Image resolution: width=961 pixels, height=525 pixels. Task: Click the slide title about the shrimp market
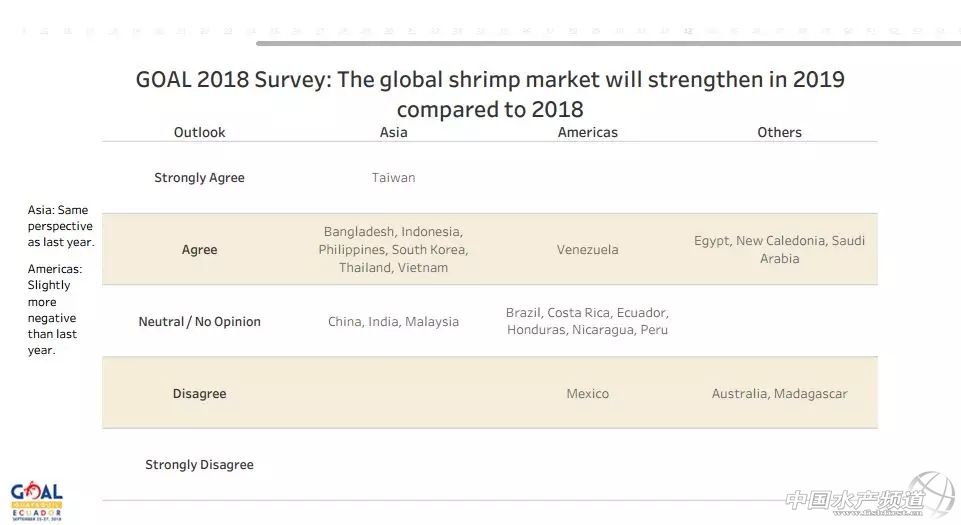(x=490, y=94)
